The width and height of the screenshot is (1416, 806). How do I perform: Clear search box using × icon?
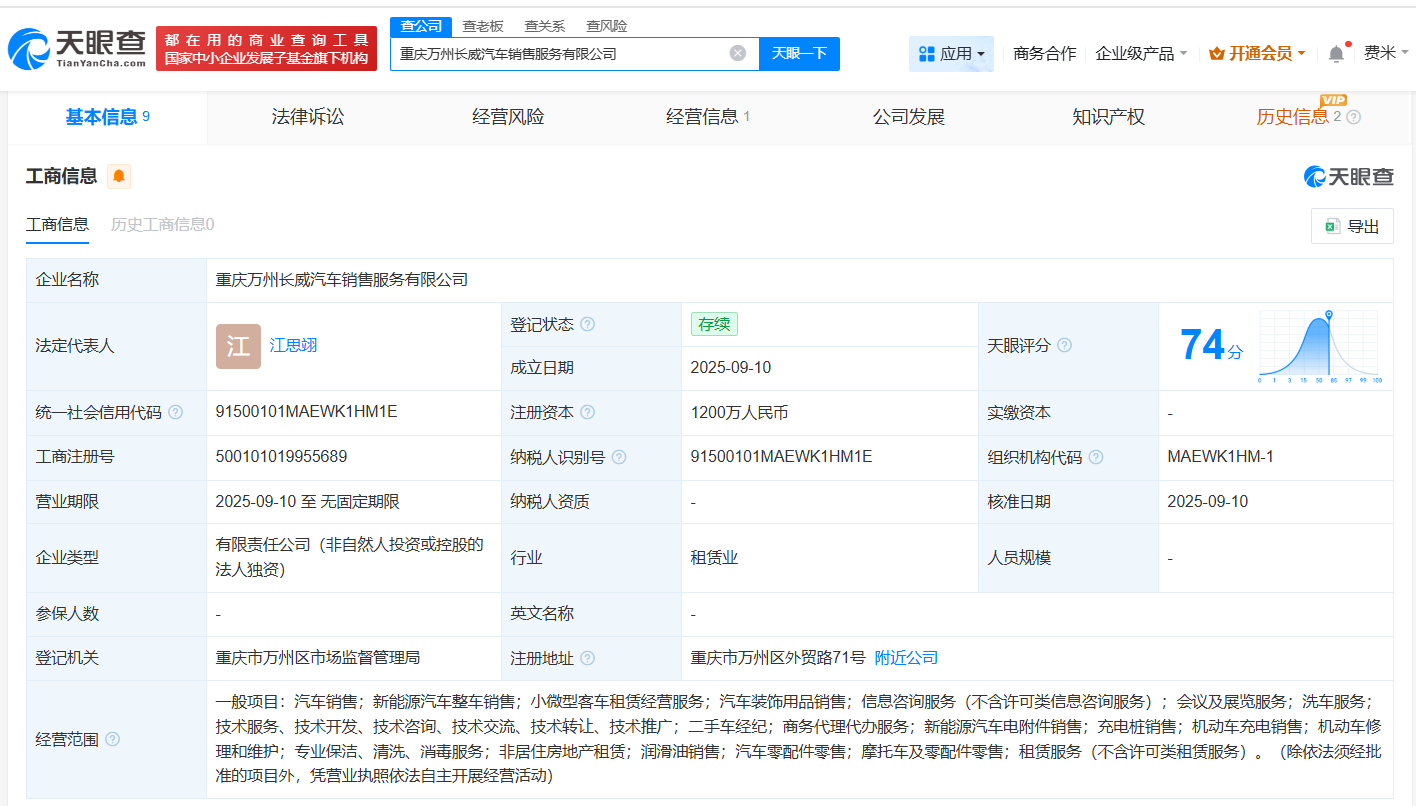click(737, 54)
